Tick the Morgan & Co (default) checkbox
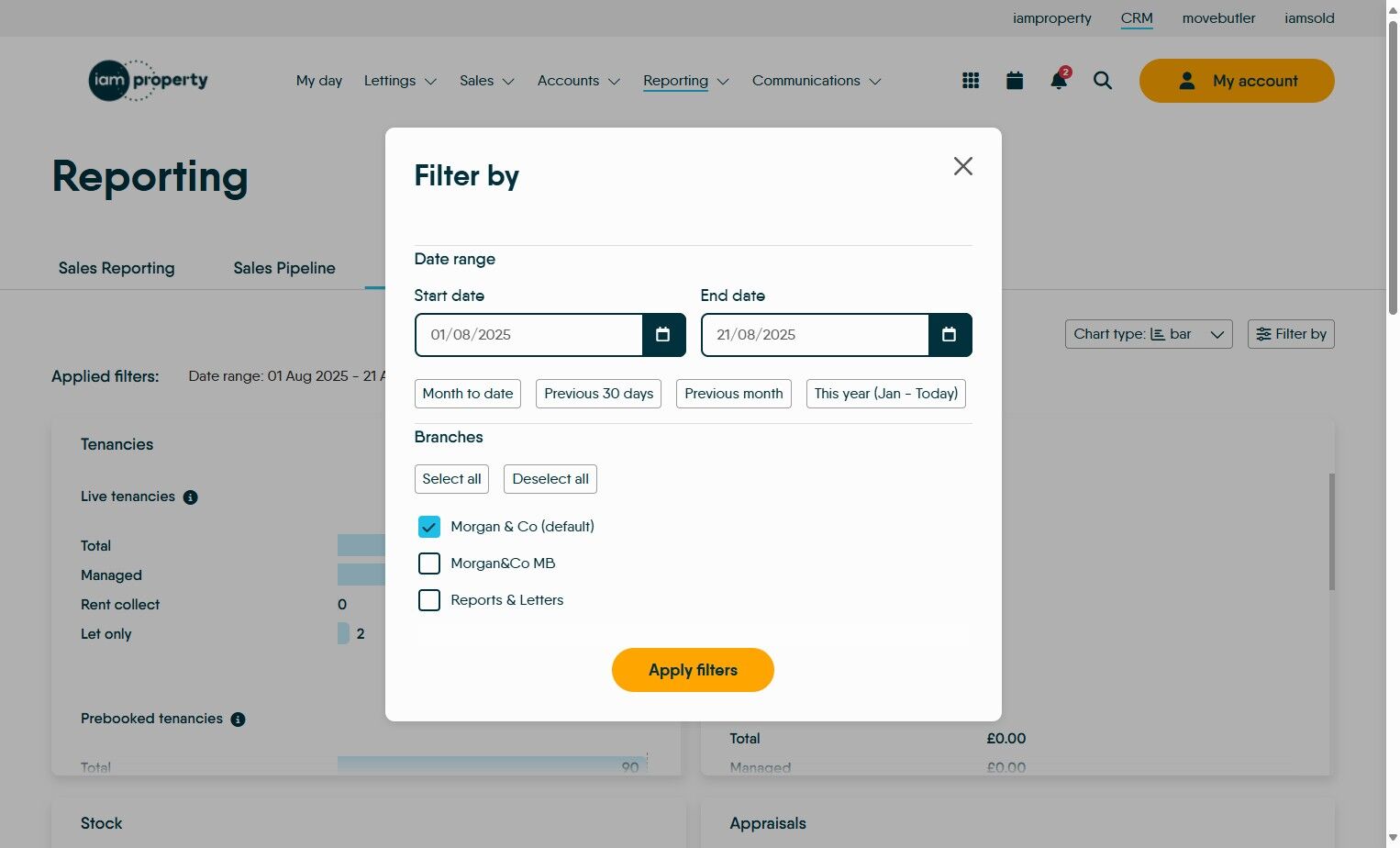 (429, 527)
